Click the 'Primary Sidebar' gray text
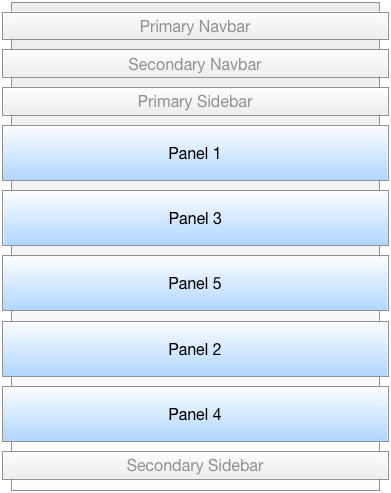Viewport: 391px width, 493px height. point(195,101)
